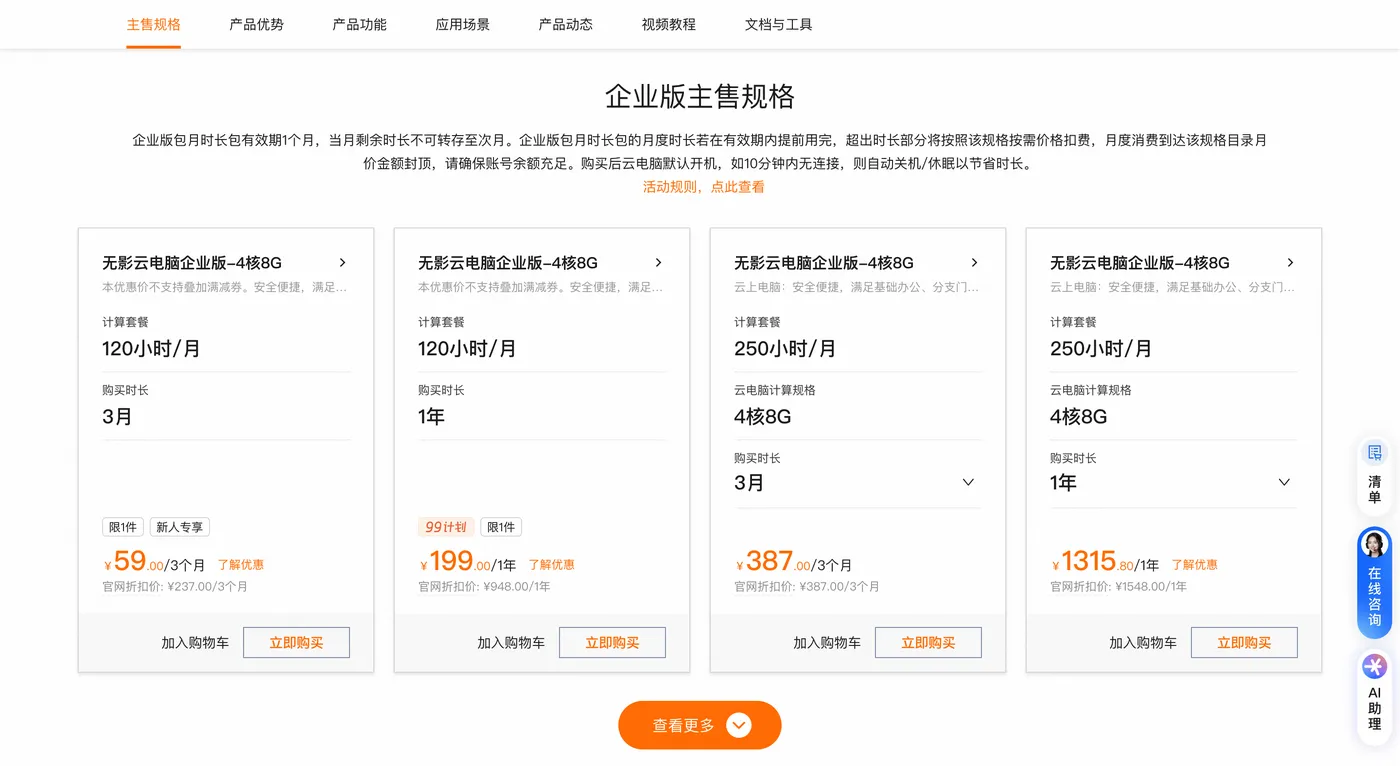Click 加入购物车 on the ¥199 card
This screenshot has width=1400, height=766.
511,643
